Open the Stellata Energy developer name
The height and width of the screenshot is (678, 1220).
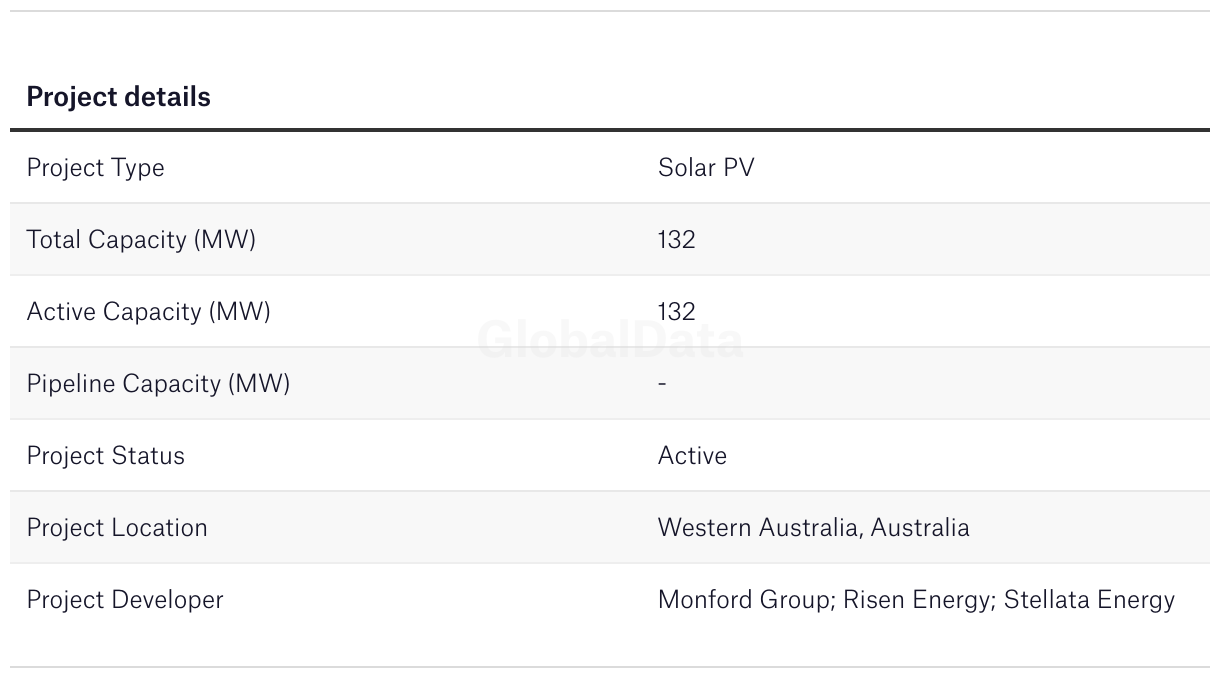pyautogui.click(x=1089, y=599)
